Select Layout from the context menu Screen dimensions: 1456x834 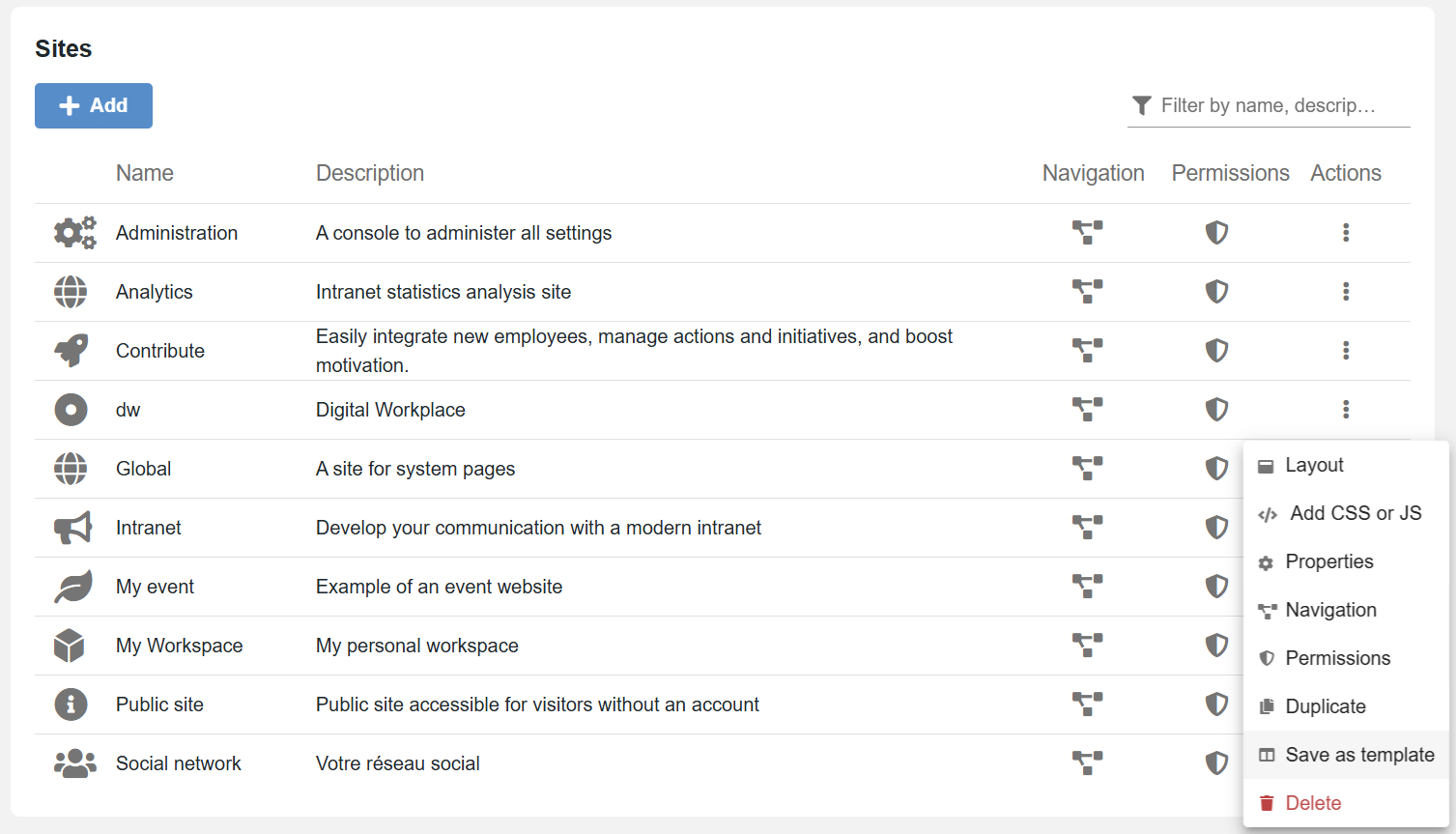point(1314,466)
